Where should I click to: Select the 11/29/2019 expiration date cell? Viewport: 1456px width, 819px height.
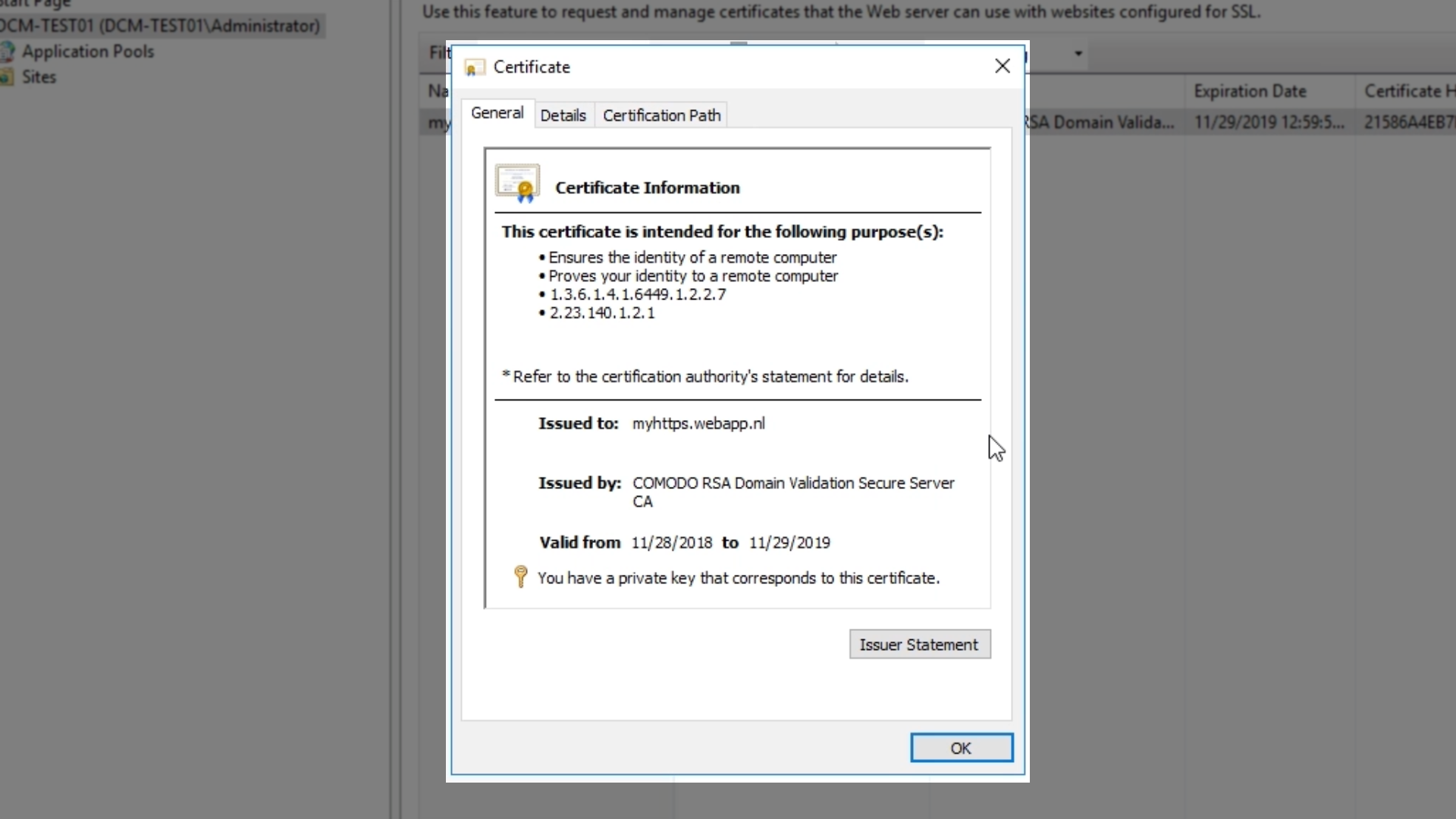[1269, 122]
